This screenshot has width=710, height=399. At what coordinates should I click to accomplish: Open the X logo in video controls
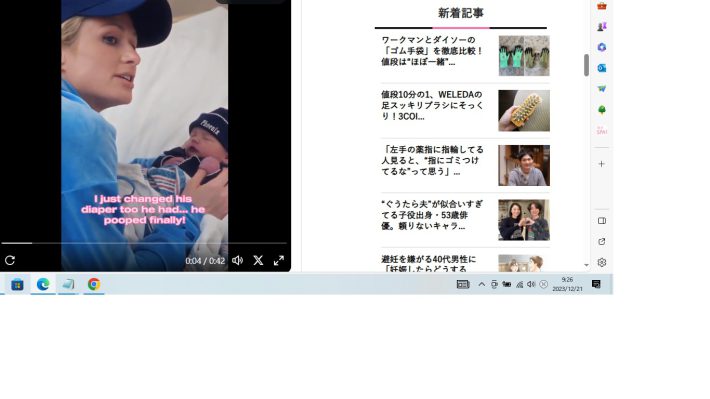[258, 260]
